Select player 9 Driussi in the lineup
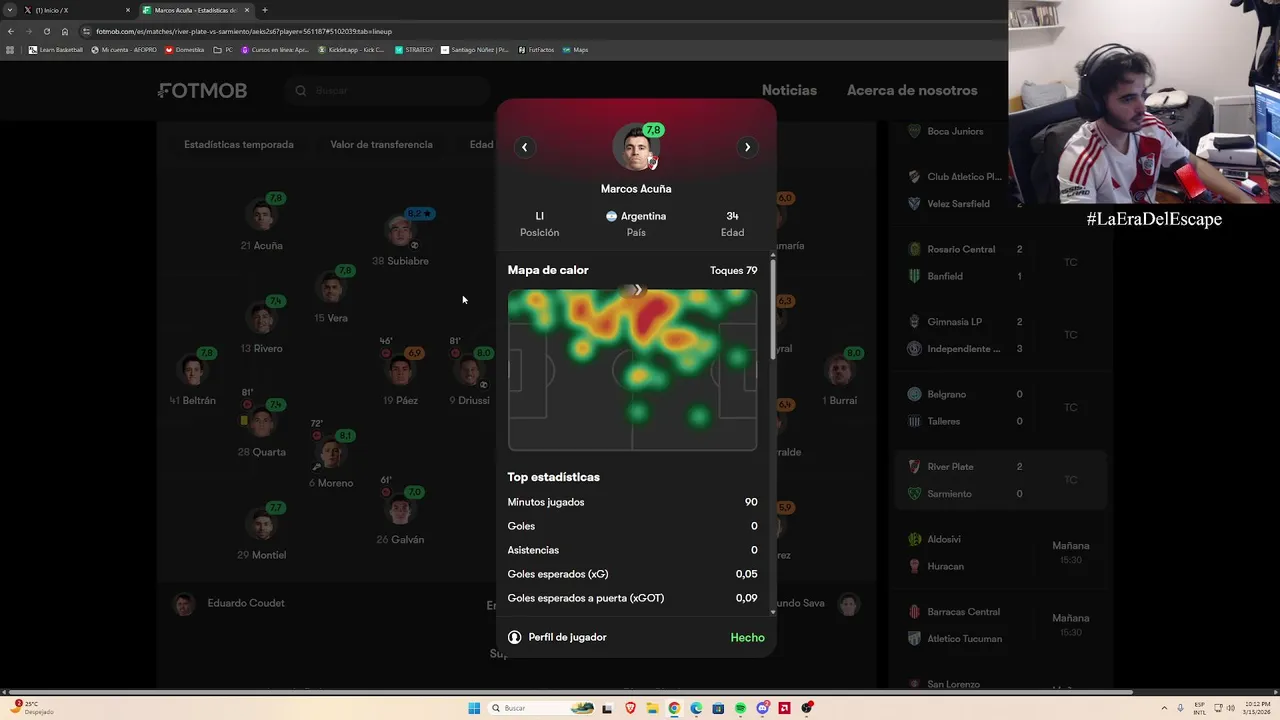The height and width of the screenshot is (720, 1280). coord(470,377)
